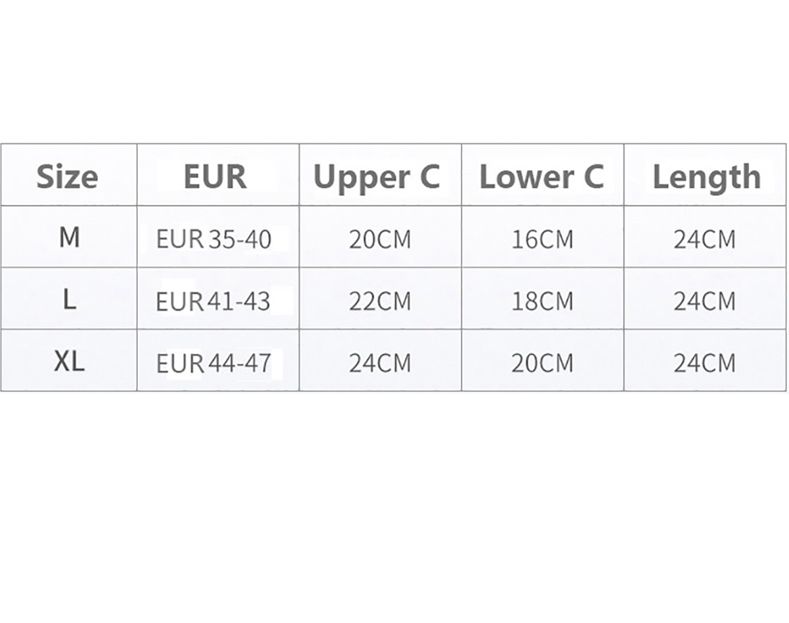Click the 20CM Upper C cell

click(x=379, y=240)
